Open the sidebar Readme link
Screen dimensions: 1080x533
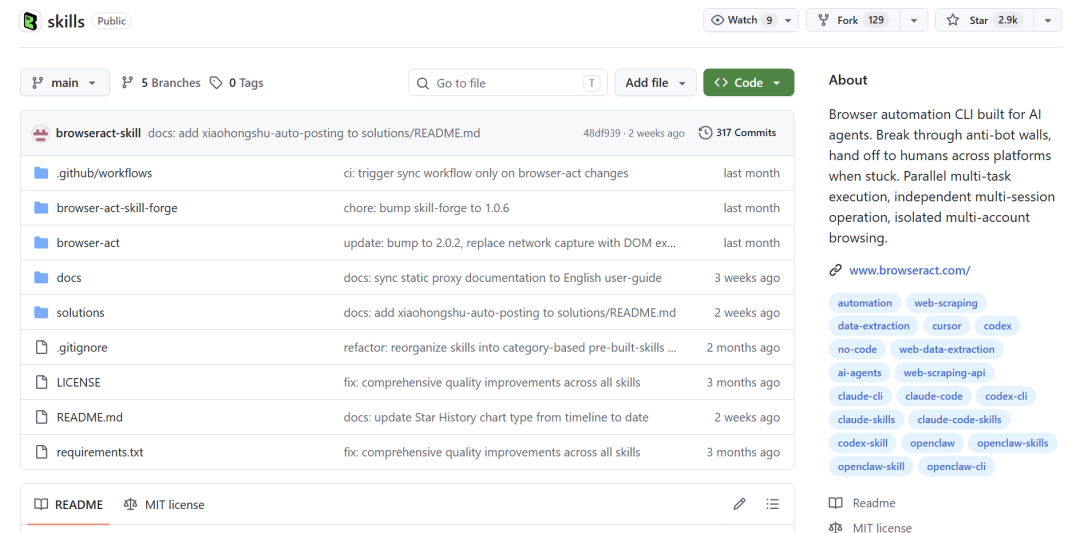click(x=873, y=503)
